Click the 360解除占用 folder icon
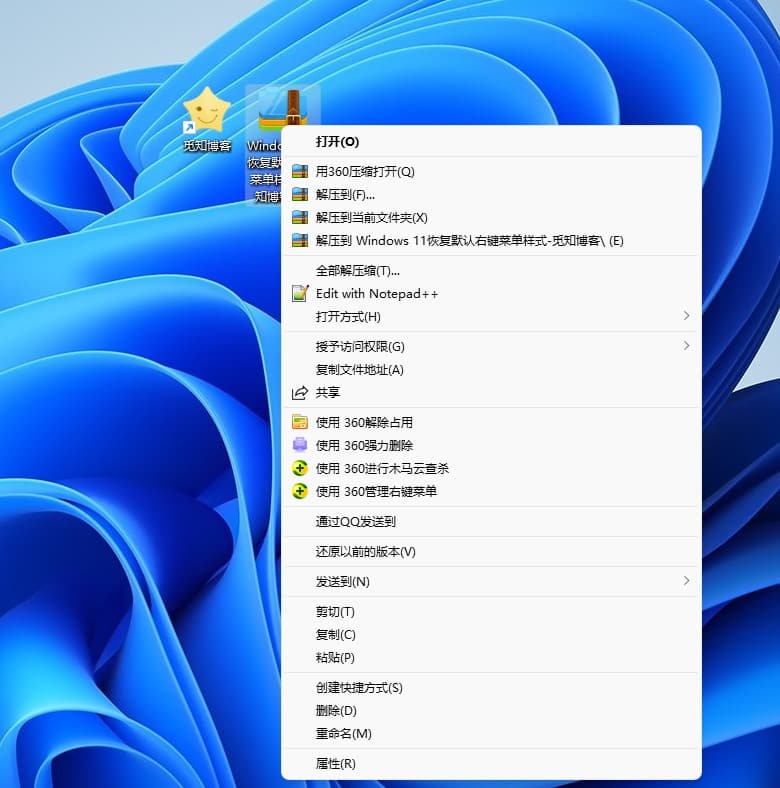Image resolution: width=780 pixels, height=788 pixels. (x=299, y=422)
